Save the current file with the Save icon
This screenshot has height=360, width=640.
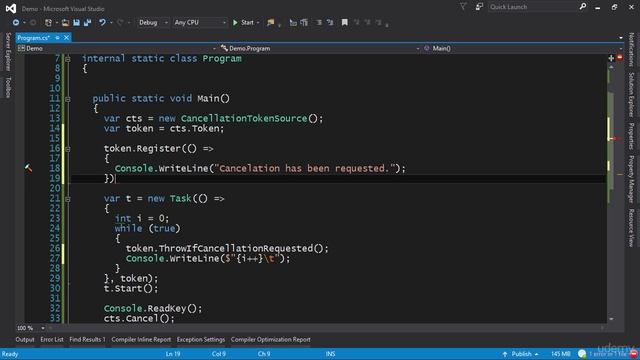pyautogui.click(x=76, y=22)
